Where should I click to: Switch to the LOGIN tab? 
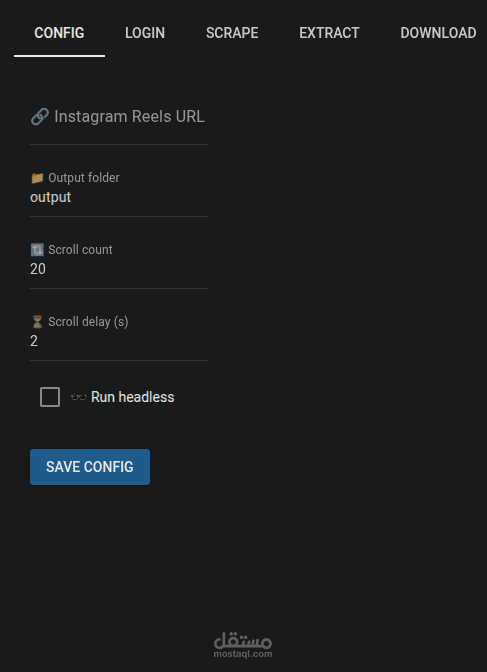point(145,33)
